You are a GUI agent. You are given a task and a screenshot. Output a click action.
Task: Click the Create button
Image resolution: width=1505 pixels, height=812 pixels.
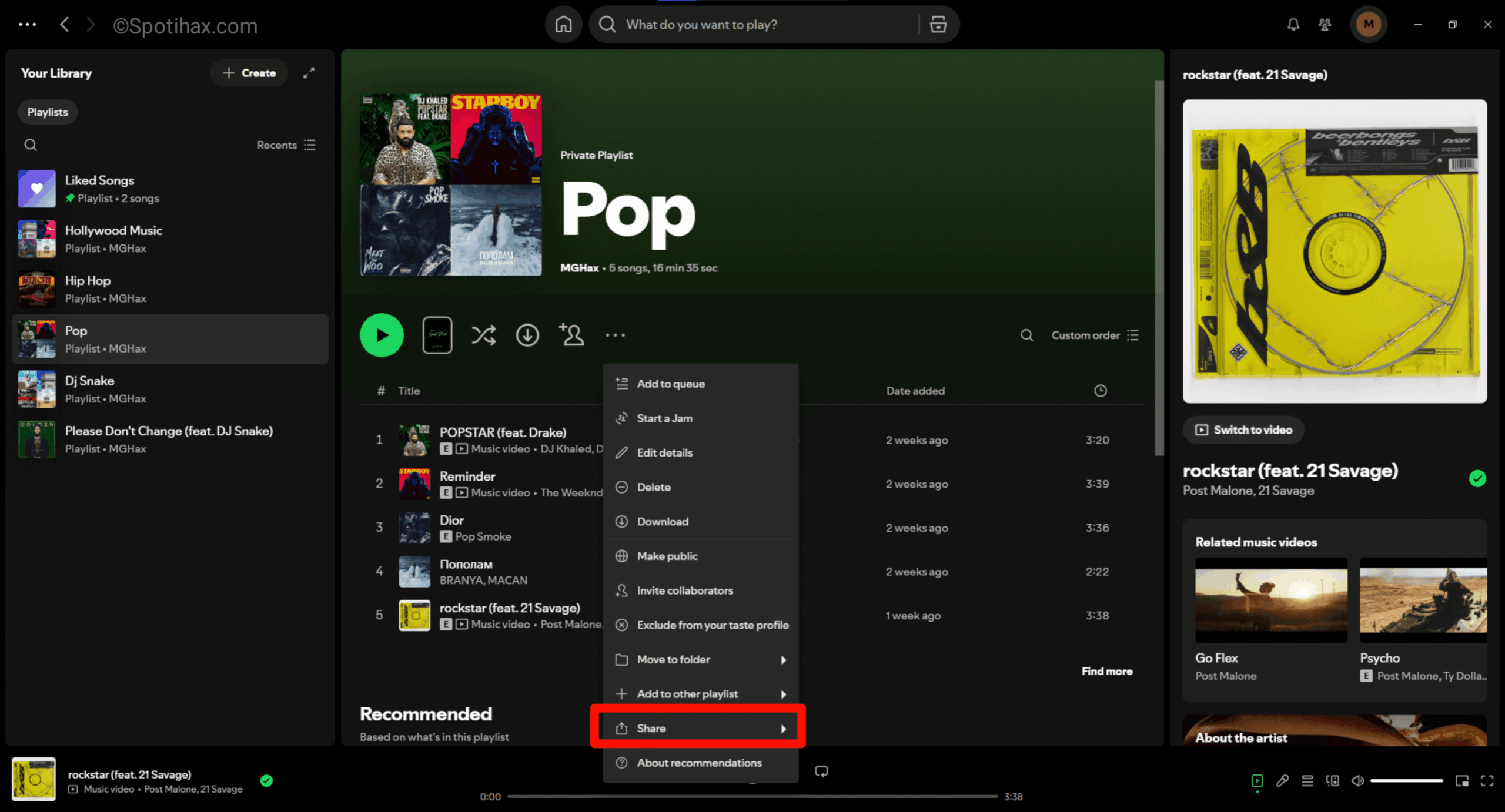(x=249, y=73)
